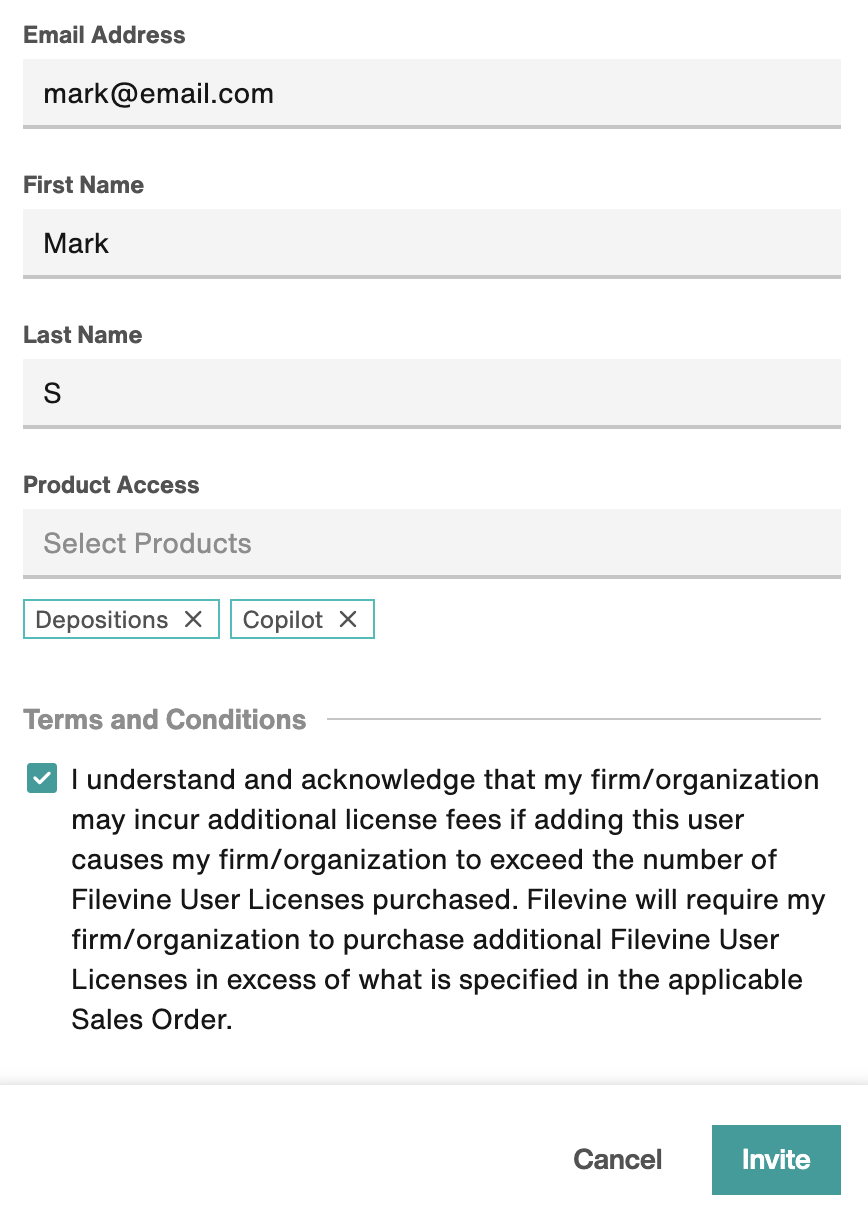868x1218 pixels.
Task: Select the Copilot chip label
Action: pos(283,619)
